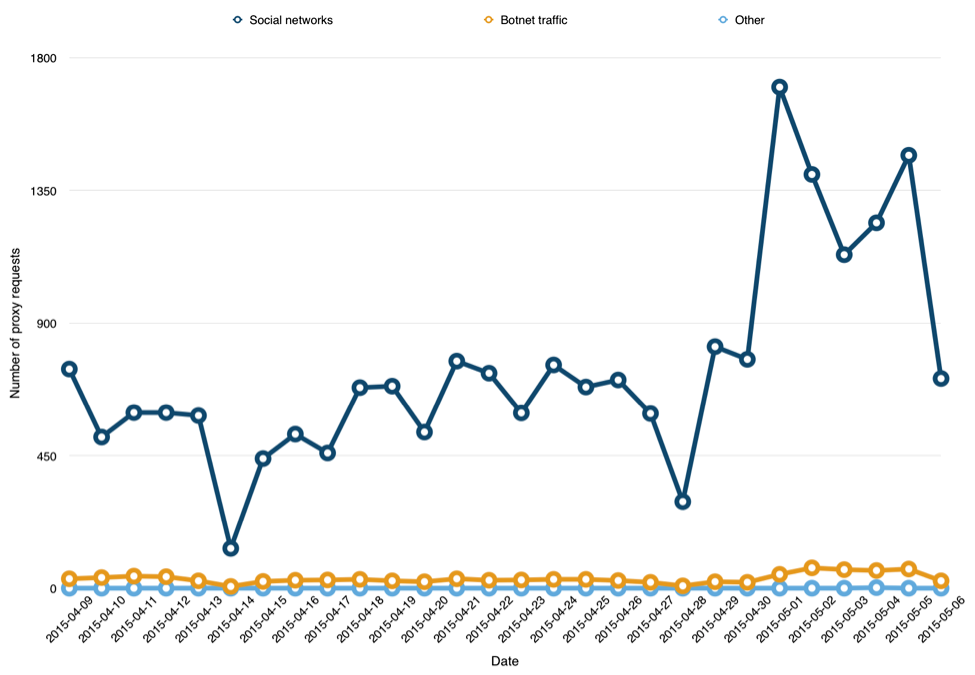Toggle the Other series legend entry
This screenshot has height=675, width=975.
click(741, 20)
